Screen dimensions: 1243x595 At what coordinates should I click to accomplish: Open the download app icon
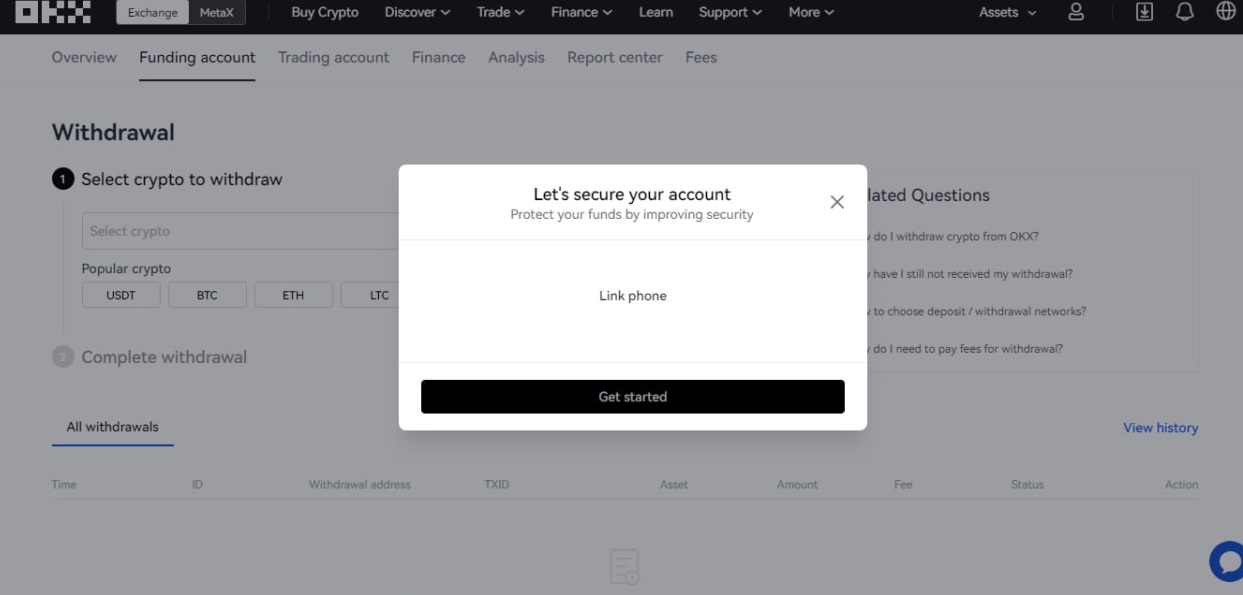coord(1142,12)
